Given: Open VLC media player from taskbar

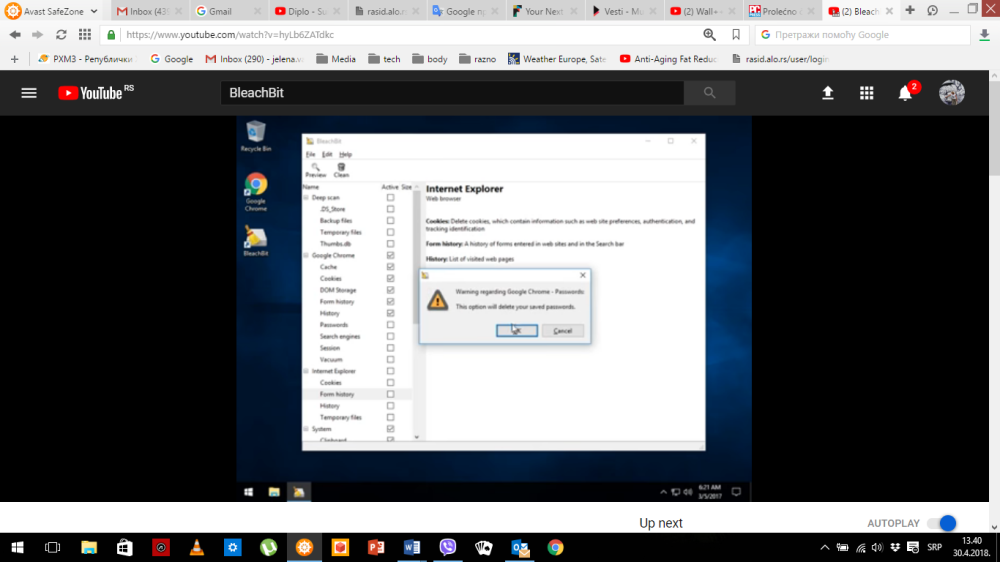Looking at the screenshot, I should click(197, 547).
